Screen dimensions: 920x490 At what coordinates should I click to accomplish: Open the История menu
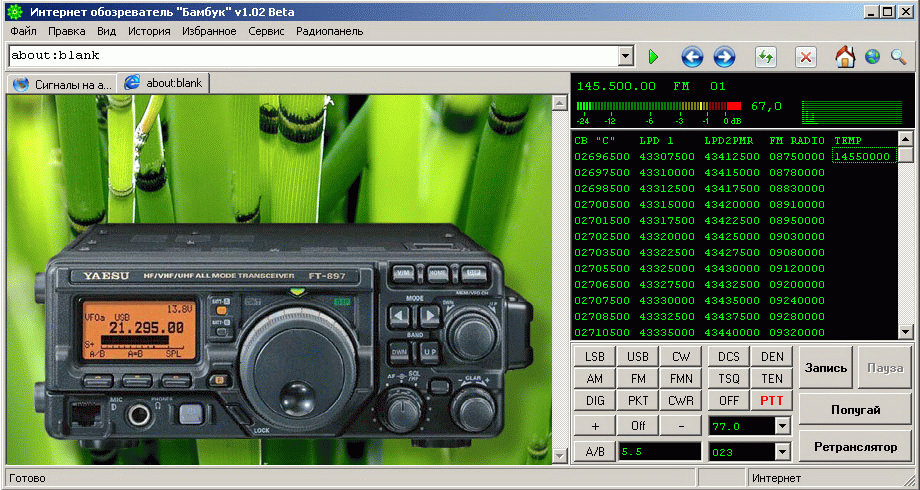tap(149, 32)
